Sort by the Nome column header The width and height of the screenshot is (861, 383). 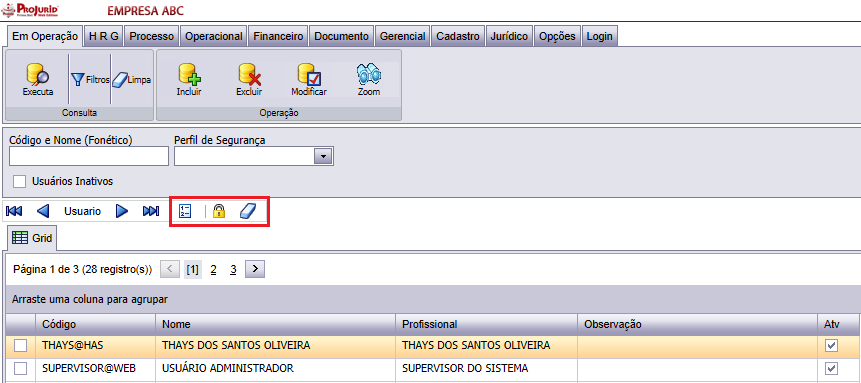click(x=276, y=324)
